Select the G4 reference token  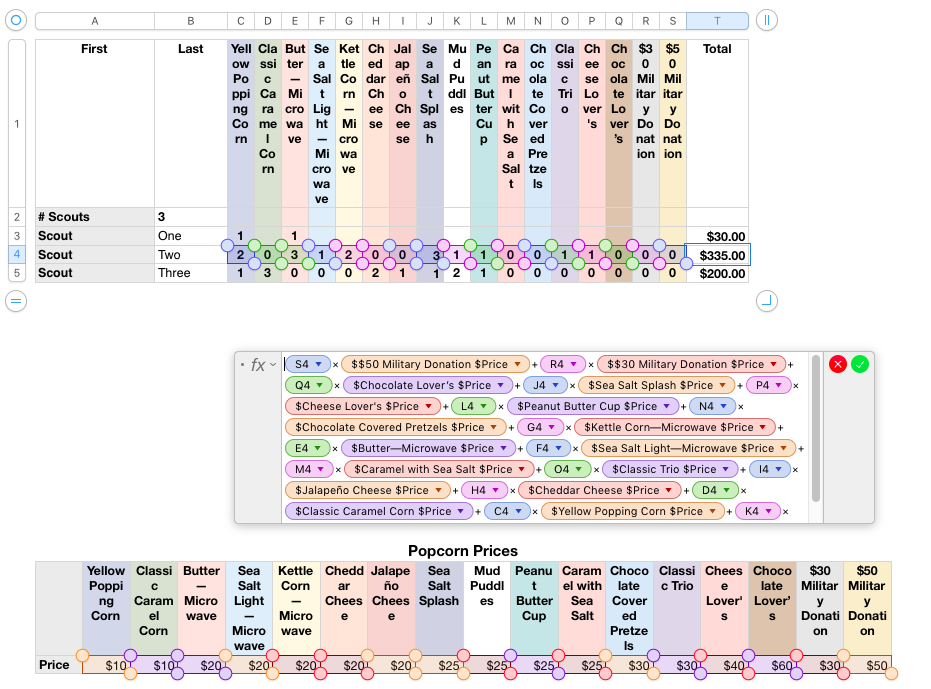[x=540, y=427]
